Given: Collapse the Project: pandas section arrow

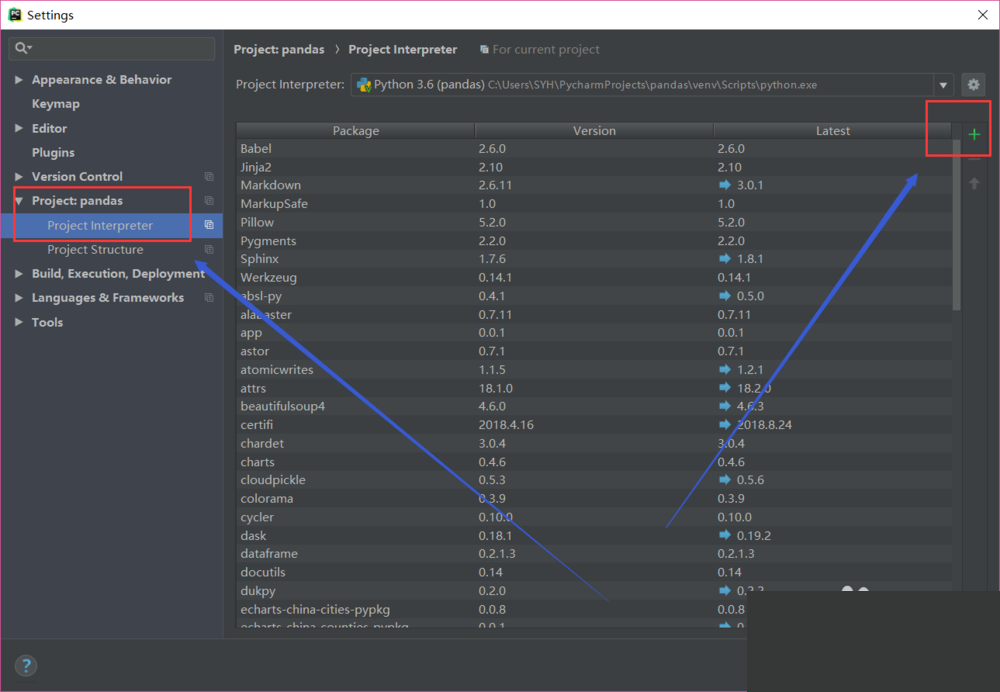Looking at the screenshot, I should tap(18, 201).
